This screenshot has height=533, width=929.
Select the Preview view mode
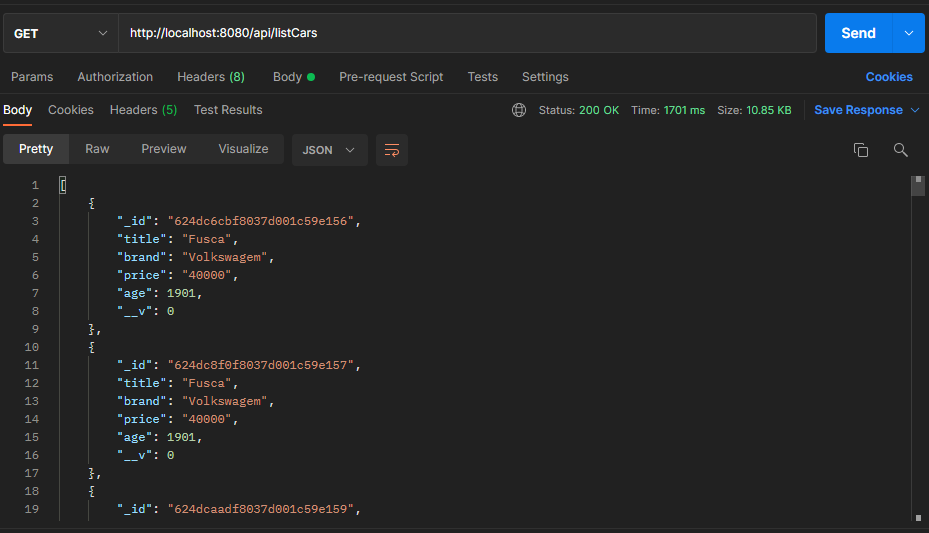coord(164,149)
